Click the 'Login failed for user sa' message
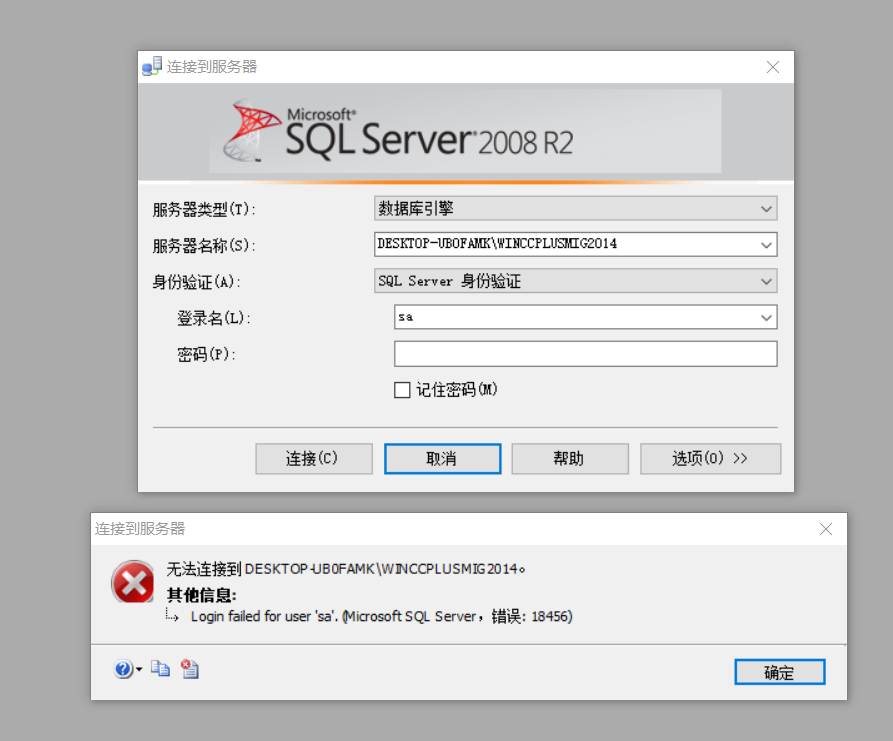893x741 pixels. pos(382,617)
